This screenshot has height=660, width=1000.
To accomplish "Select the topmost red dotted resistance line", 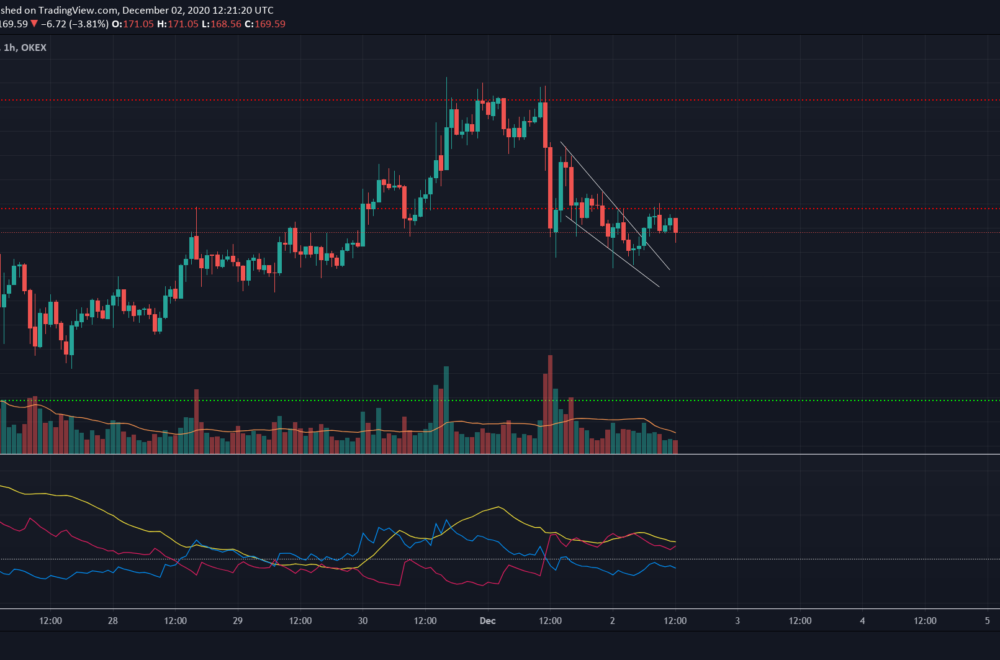I will pos(500,100).
